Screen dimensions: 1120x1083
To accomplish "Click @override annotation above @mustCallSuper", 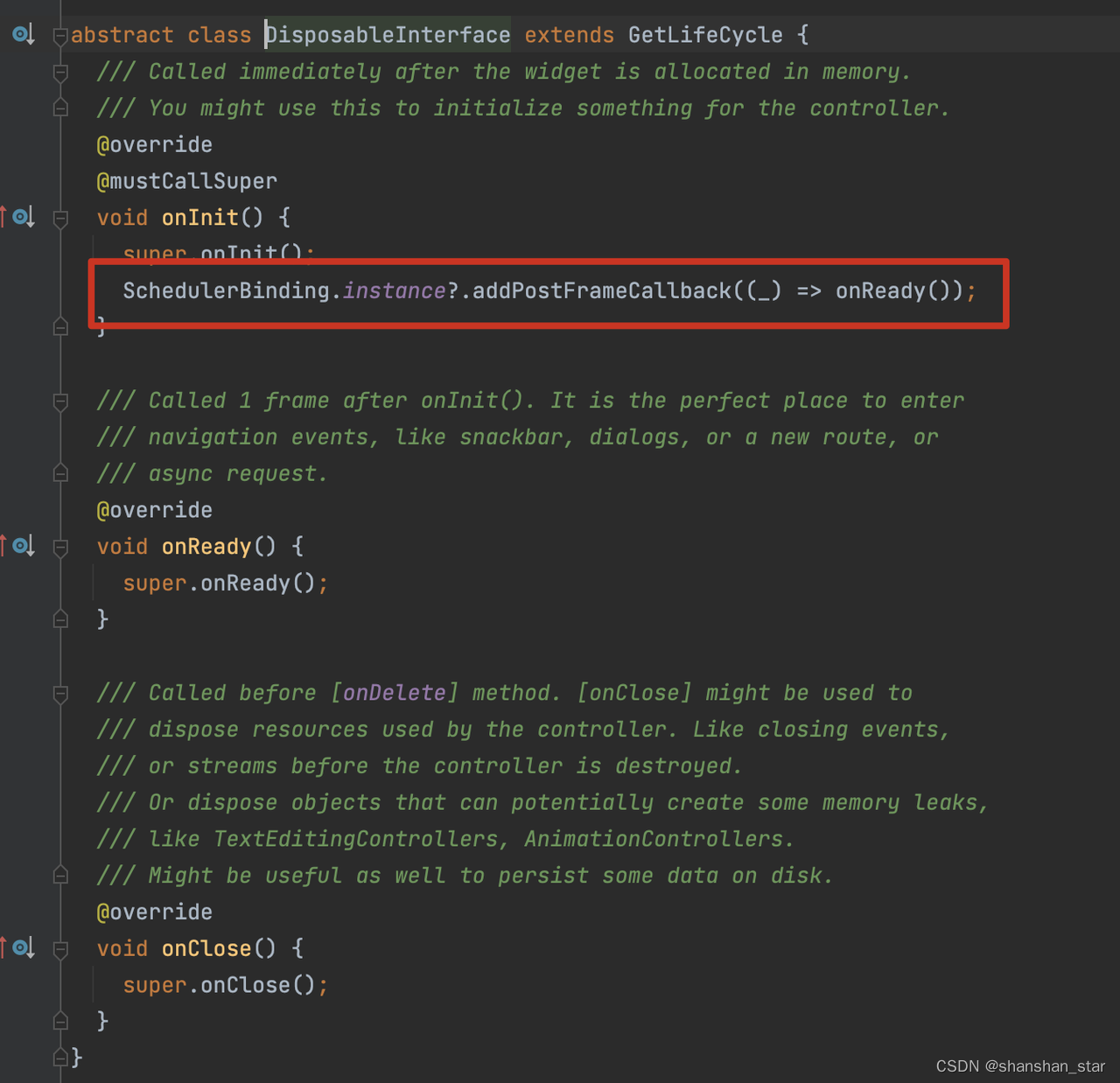I will click(154, 144).
